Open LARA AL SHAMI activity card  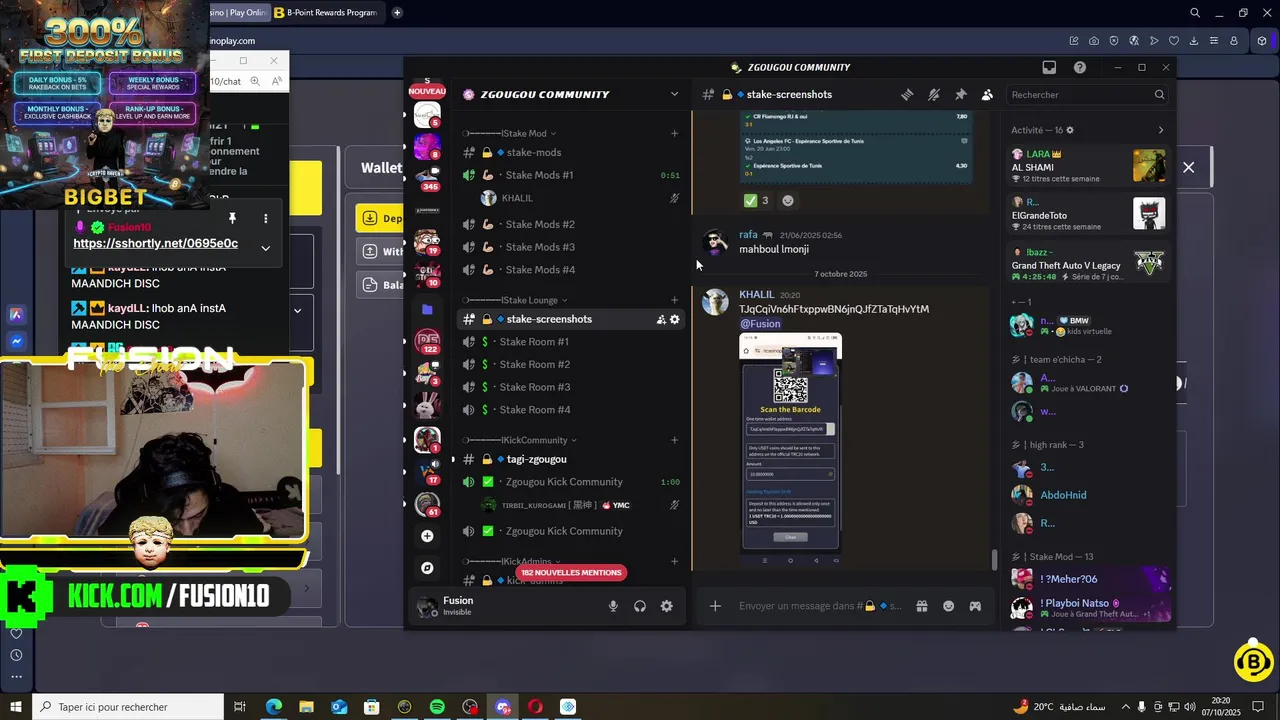1088,166
